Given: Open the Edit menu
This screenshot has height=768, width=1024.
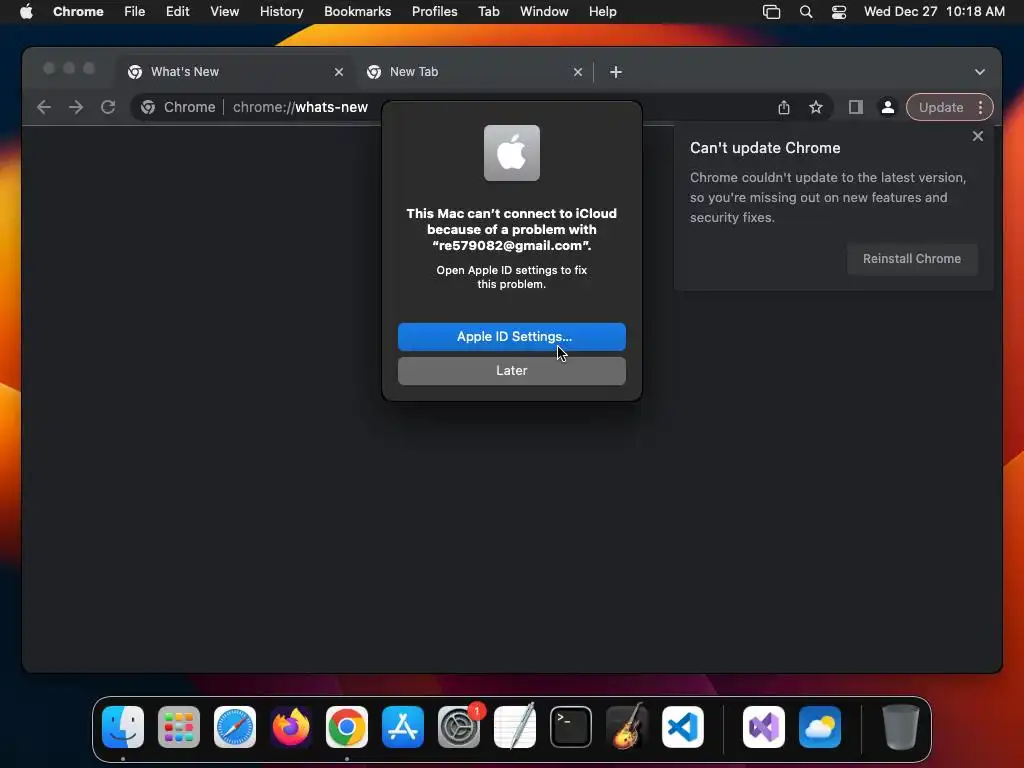Looking at the screenshot, I should pos(177,12).
